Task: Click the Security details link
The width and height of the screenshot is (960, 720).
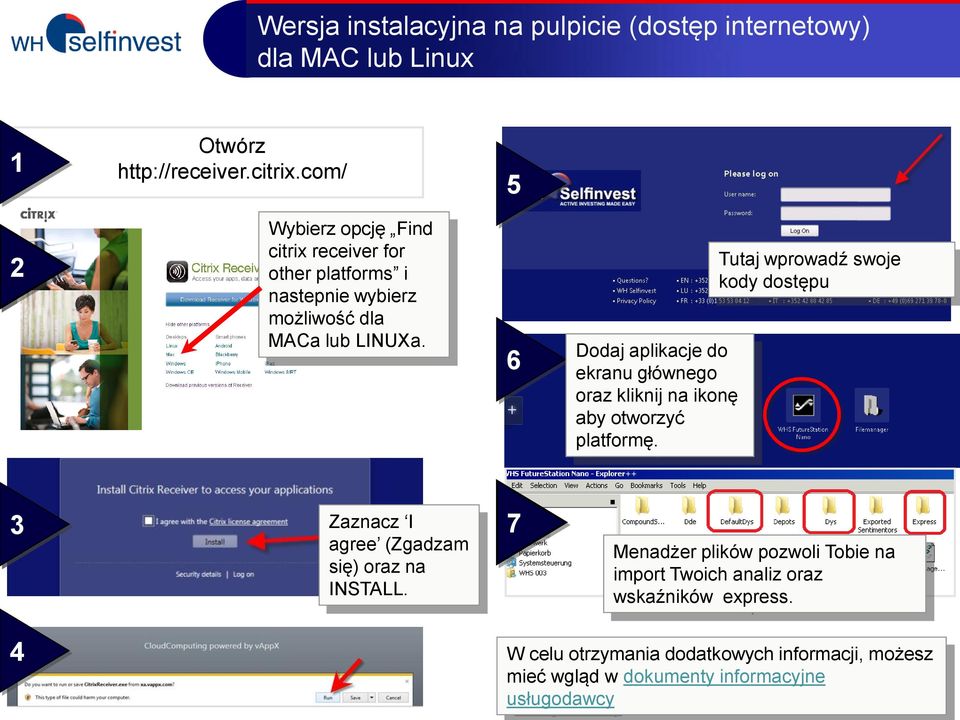Action: click(198, 574)
